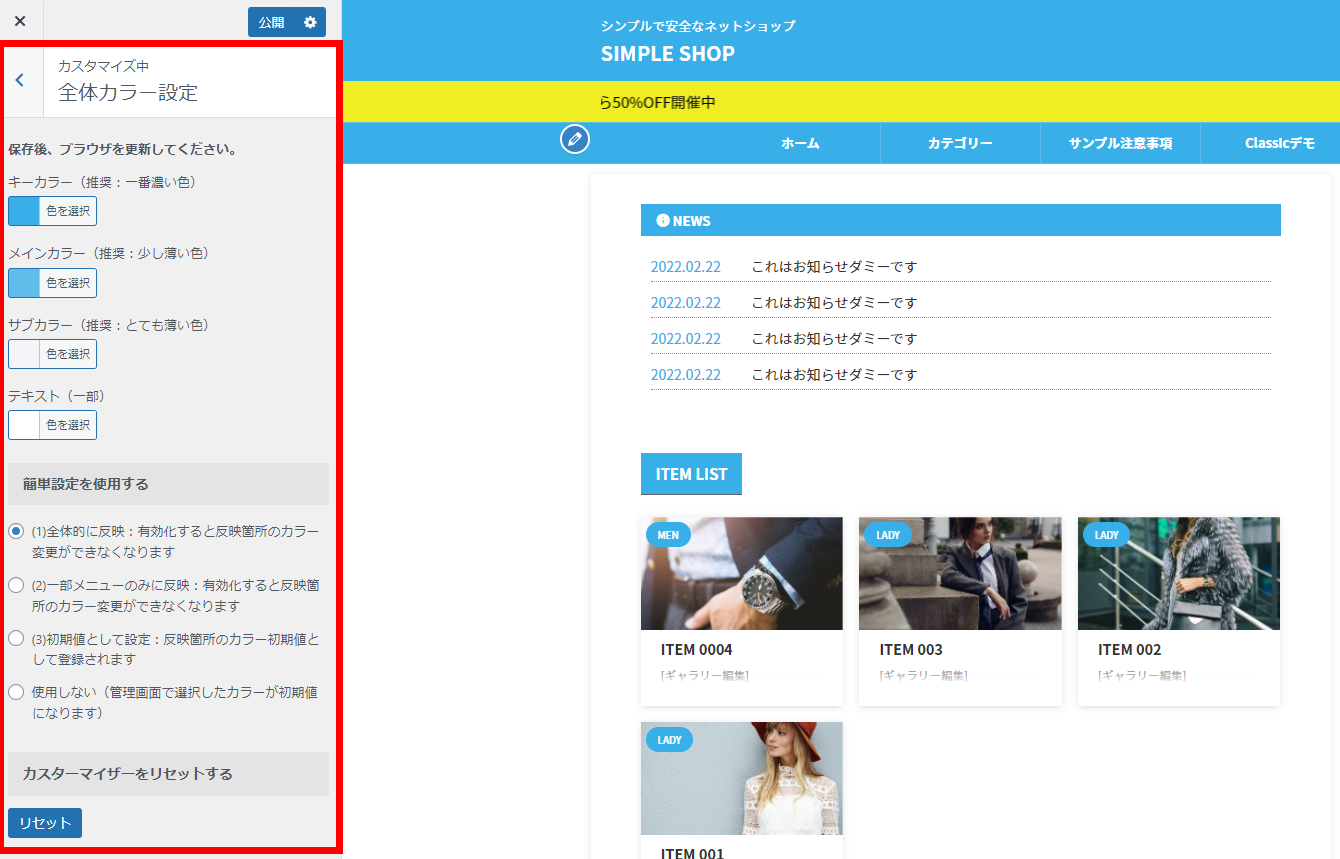Click the ITEM LIST heading
1340x859 pixels.
point(691,474)
